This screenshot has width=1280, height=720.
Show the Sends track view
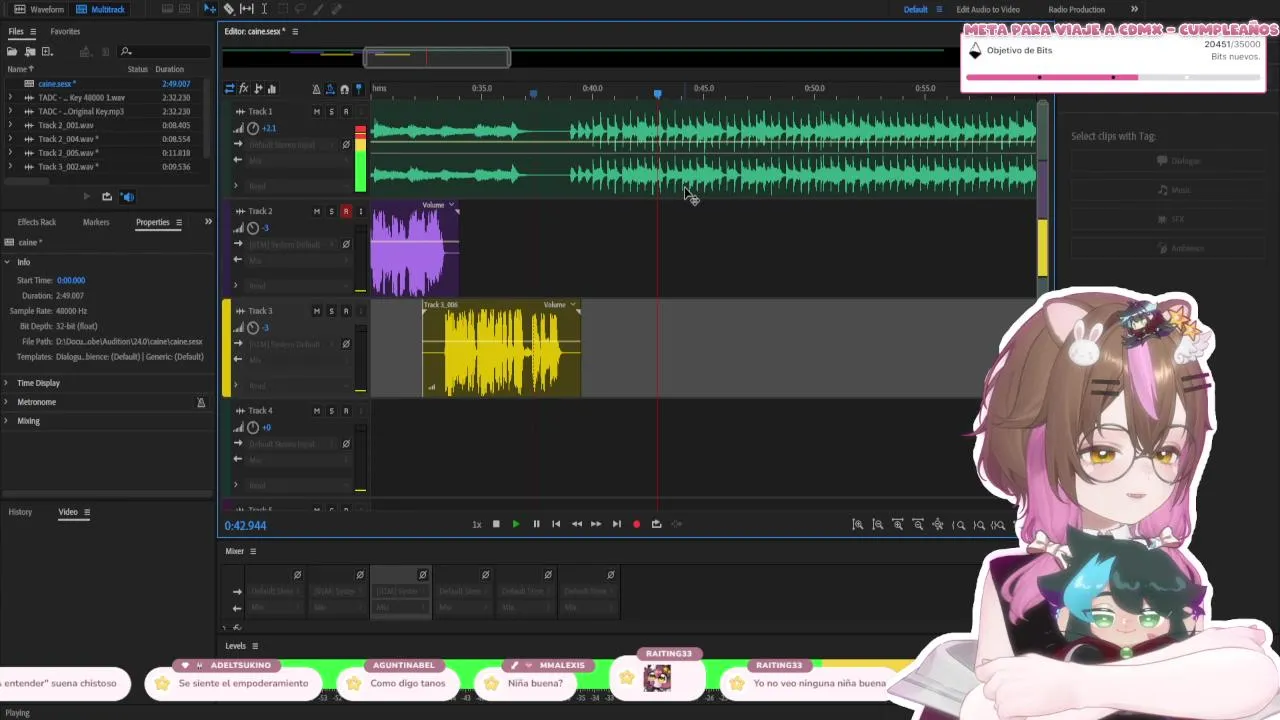(258, 89)
